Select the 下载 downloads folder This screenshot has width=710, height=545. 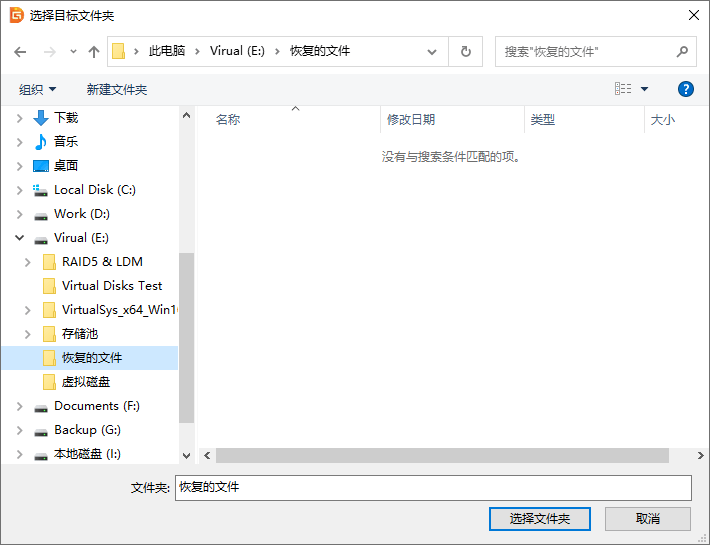pyautogui.click(x=66, y=118)
